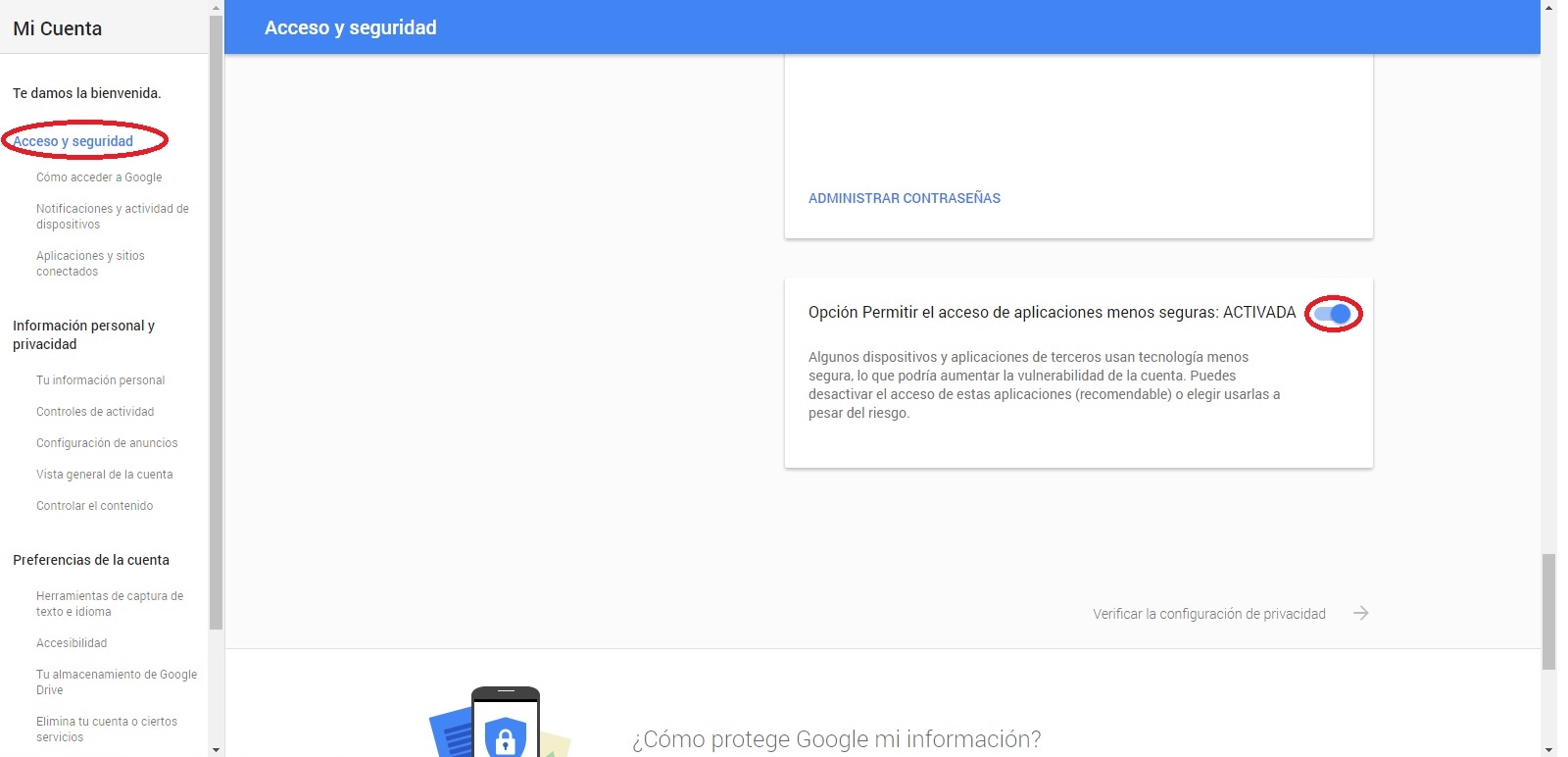Screen dimensions: 1568x757
Task: Open Controles de actividad
Action: pos(95,412)
